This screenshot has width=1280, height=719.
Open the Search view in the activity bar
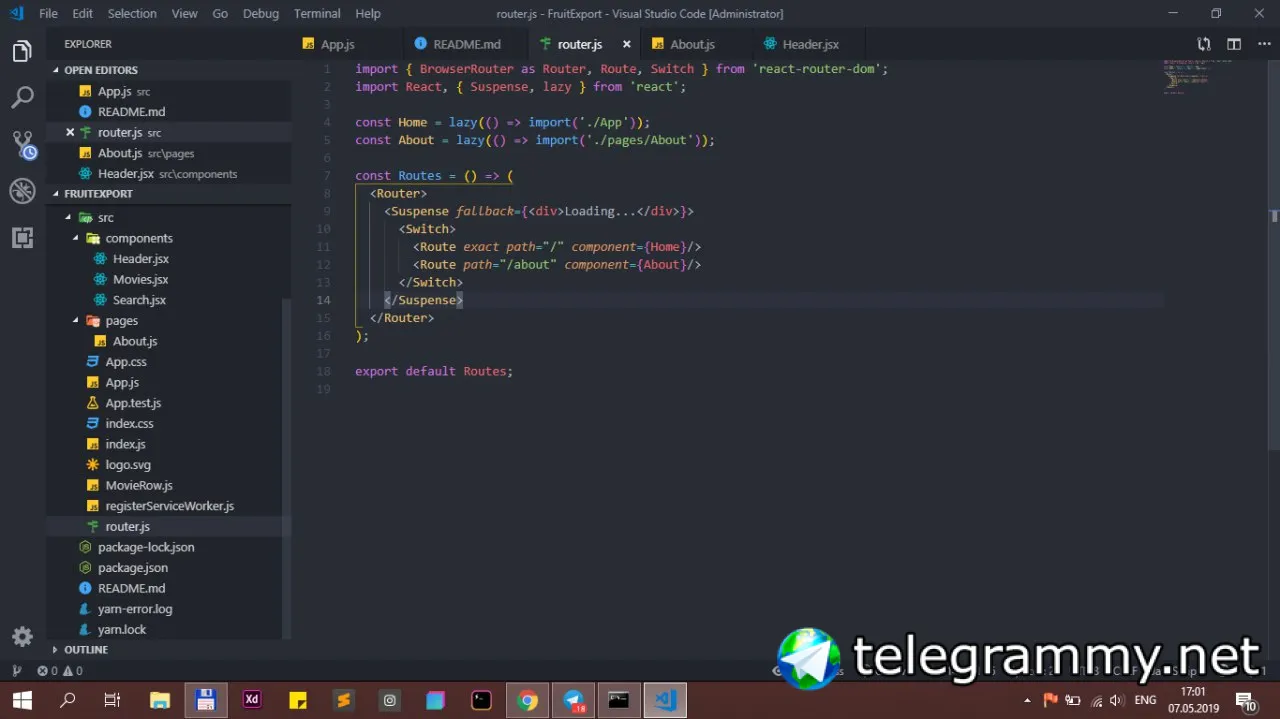22,97
